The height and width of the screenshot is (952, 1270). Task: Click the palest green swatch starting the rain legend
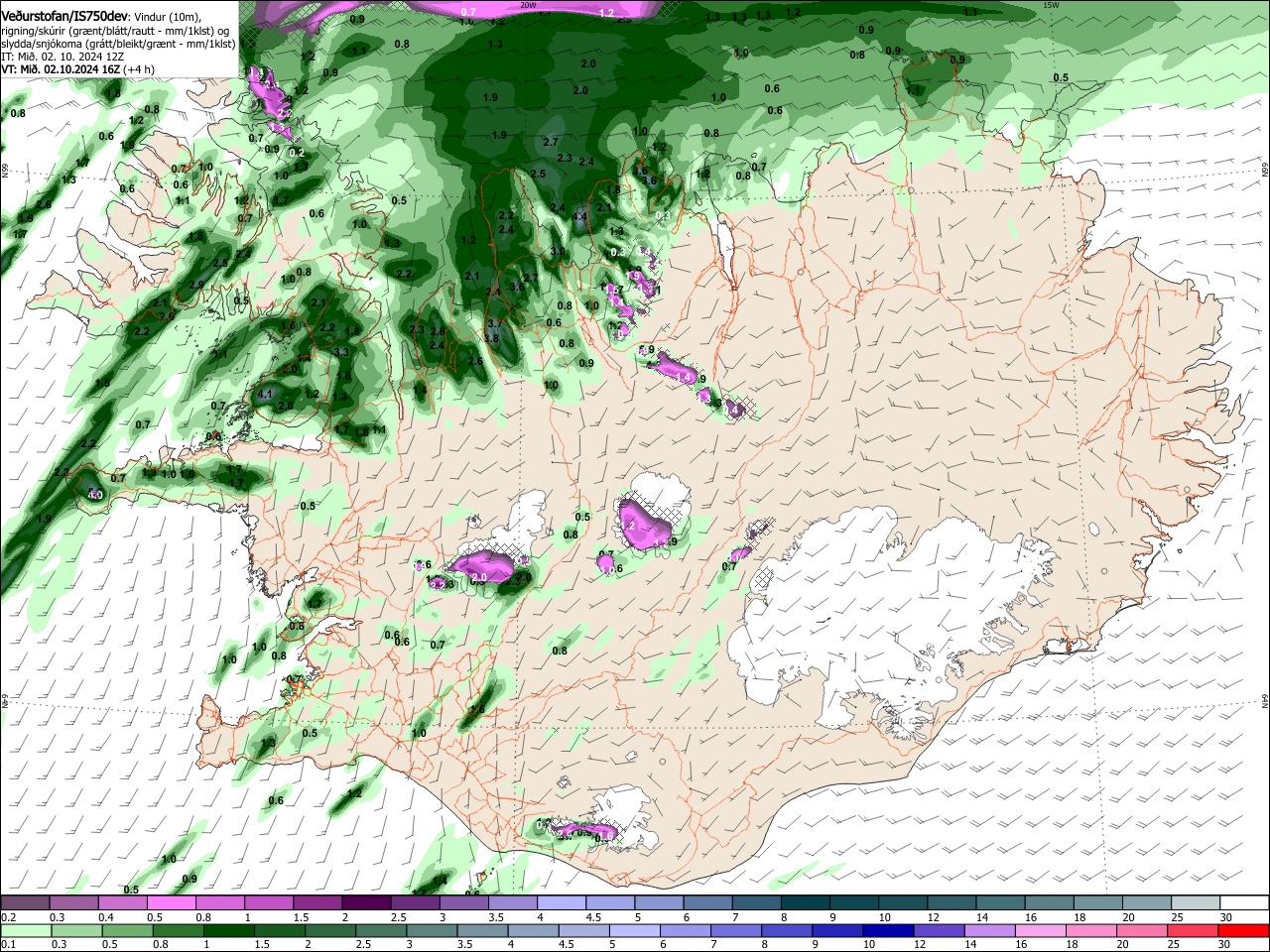point(25,930)
